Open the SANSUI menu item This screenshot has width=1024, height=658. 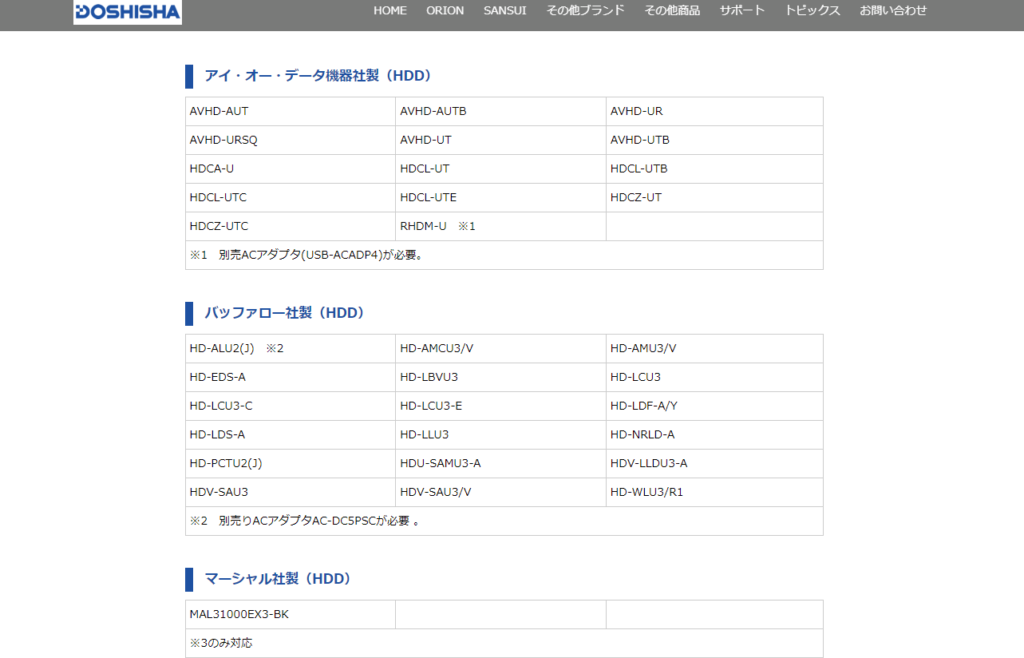505,10
